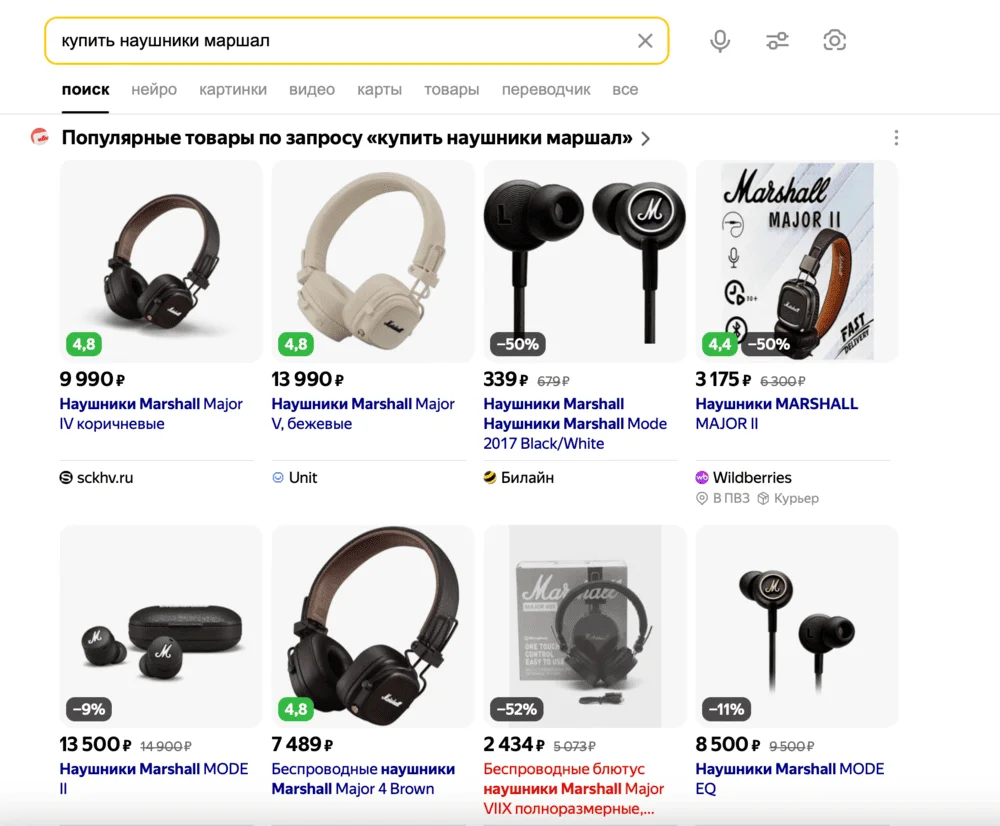This screenshot has height=826, width=1000.
Task: Open Наушники Marshall Major V, бежевые link
Action: click(x=363, y=414)
